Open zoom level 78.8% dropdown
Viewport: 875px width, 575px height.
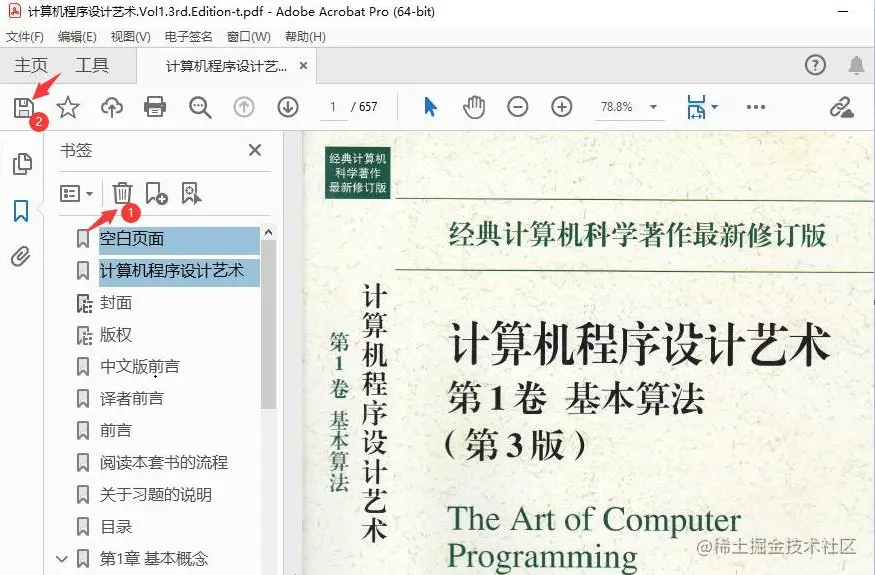tap(653, 107)
